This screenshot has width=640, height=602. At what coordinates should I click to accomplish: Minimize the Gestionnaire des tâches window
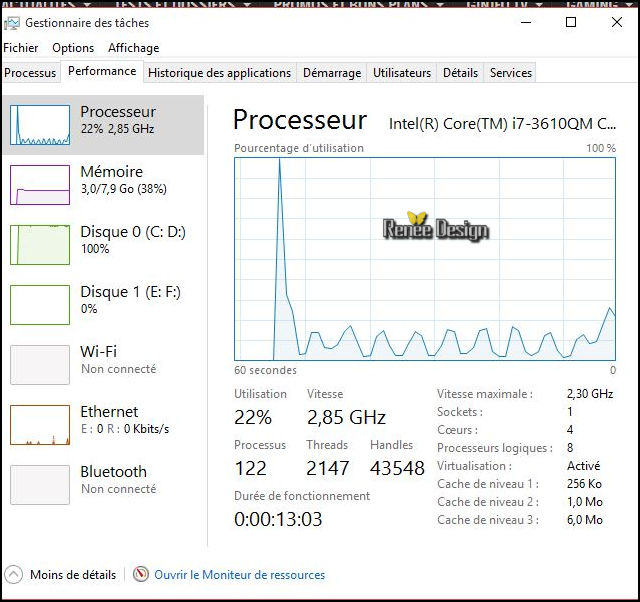(526, 22)
